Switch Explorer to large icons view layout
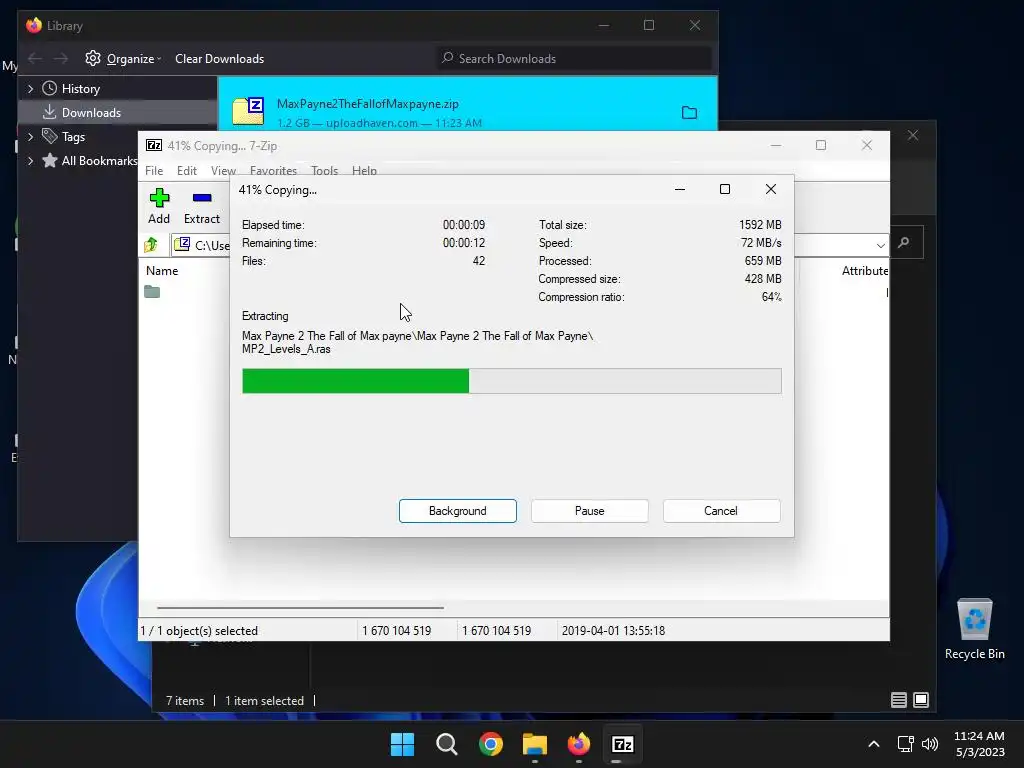 click(921, 700)
